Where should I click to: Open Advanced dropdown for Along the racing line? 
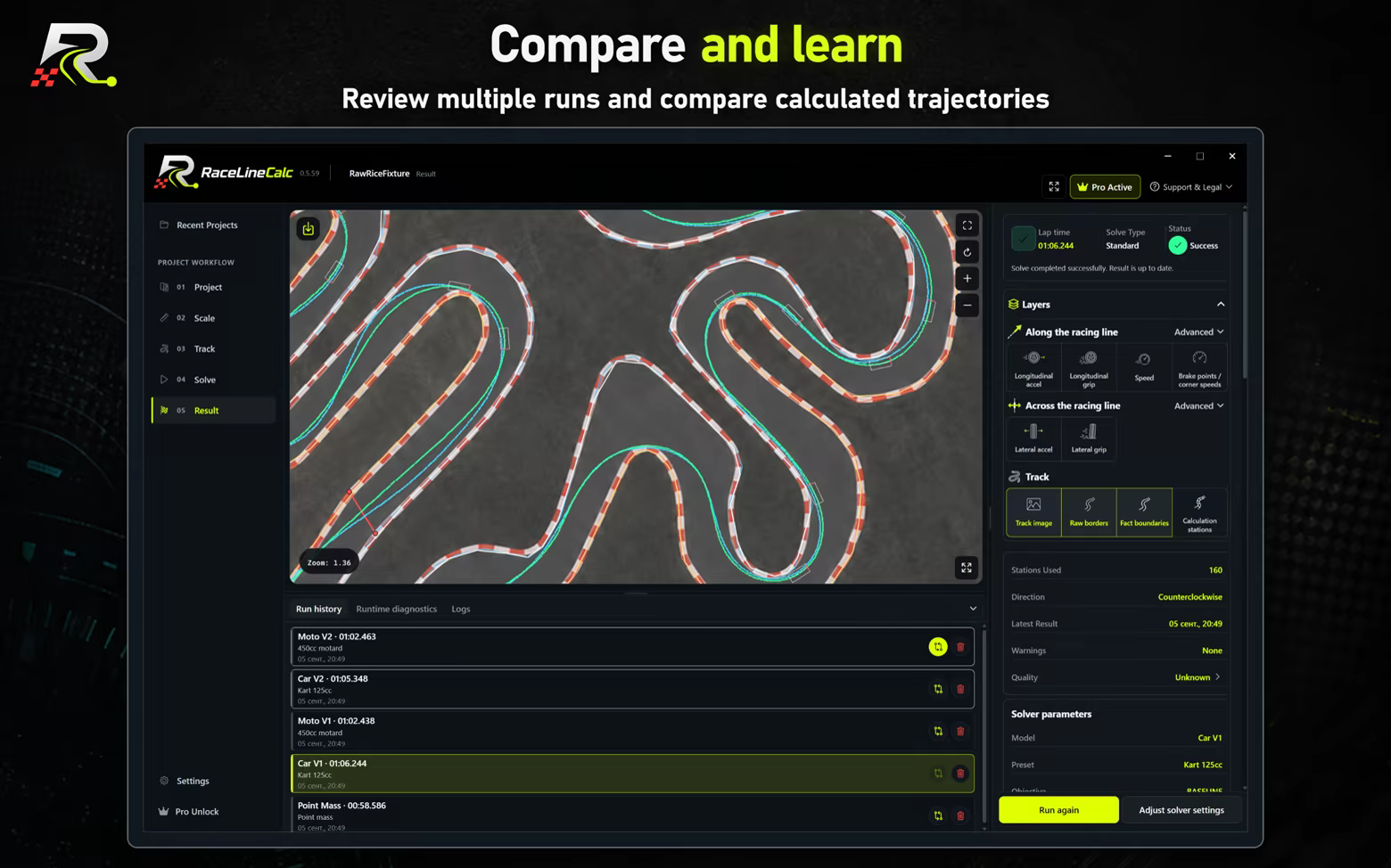(x=1198, y=332)
